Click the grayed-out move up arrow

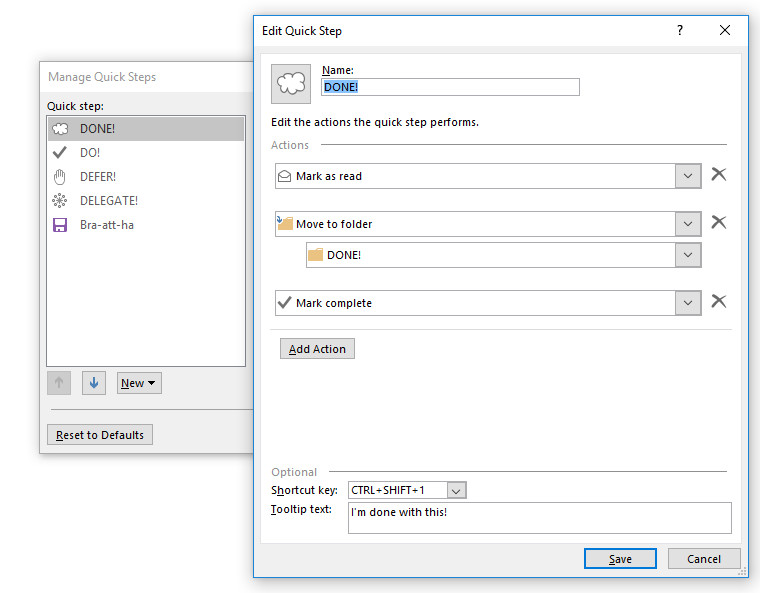pos(59,383)
